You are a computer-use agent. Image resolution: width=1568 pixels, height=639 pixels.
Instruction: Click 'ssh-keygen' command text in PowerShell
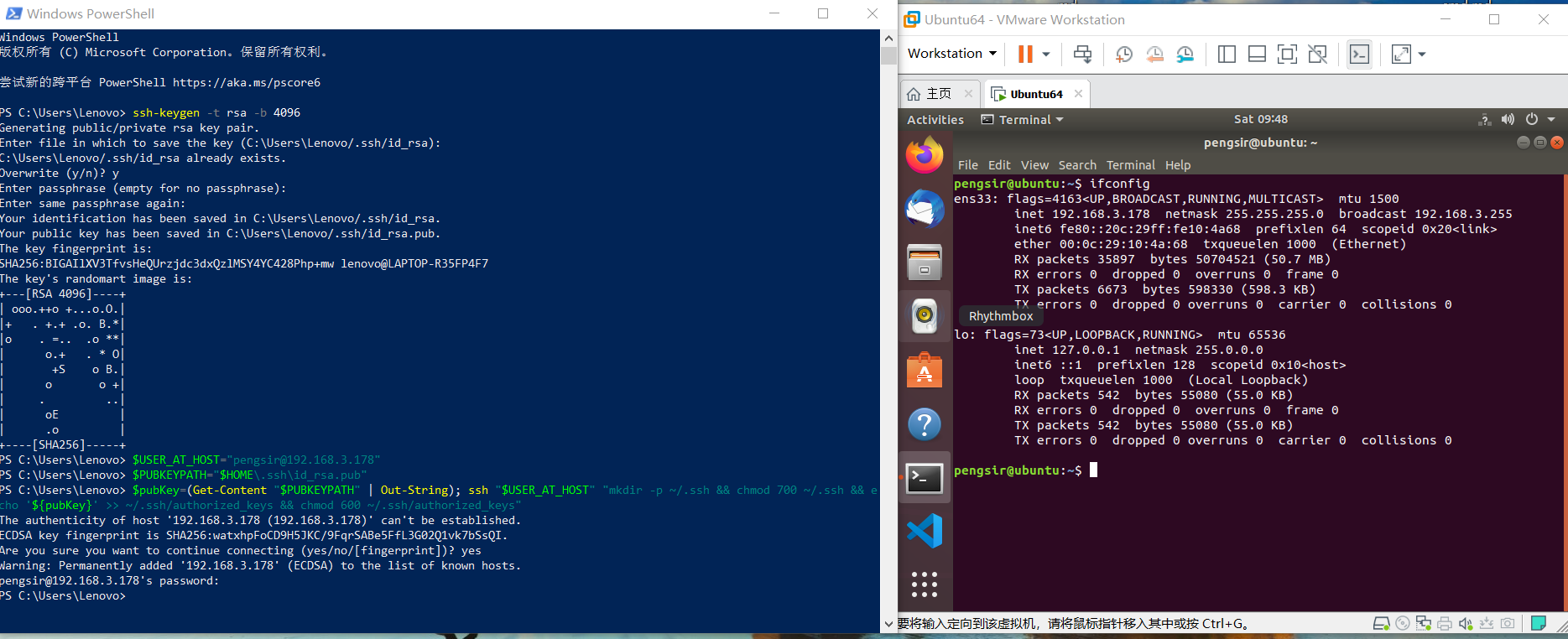point(166,113)
